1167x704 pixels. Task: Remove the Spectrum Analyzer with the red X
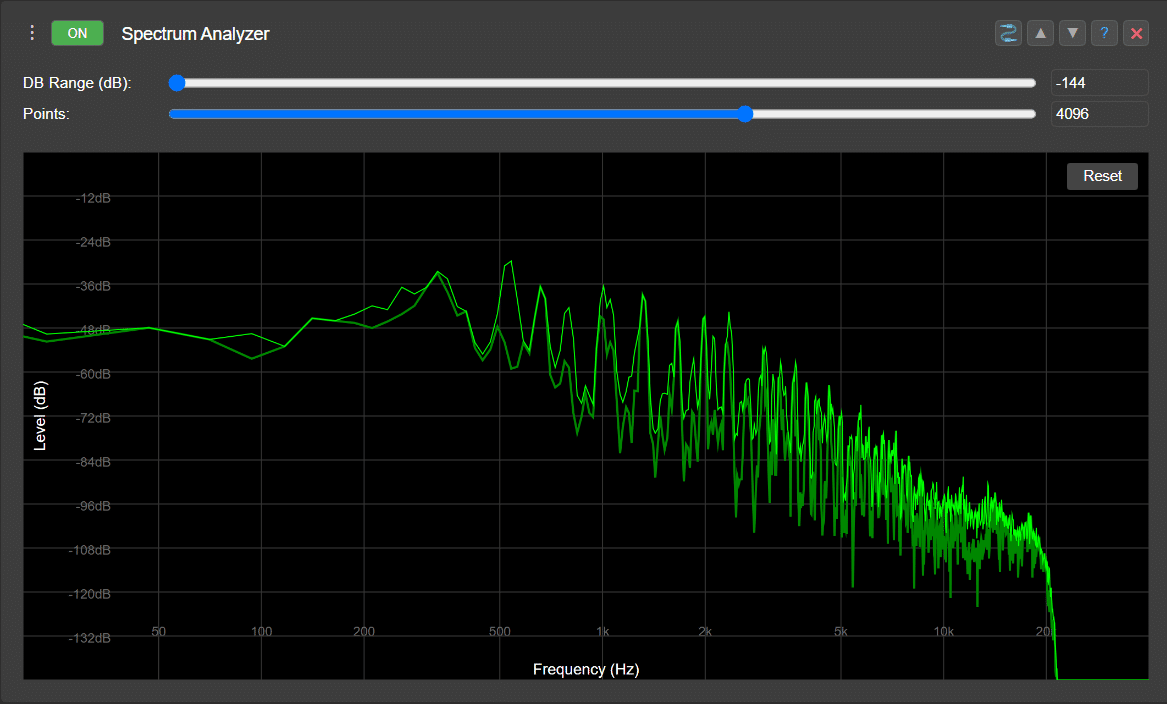click(1136, 33)
